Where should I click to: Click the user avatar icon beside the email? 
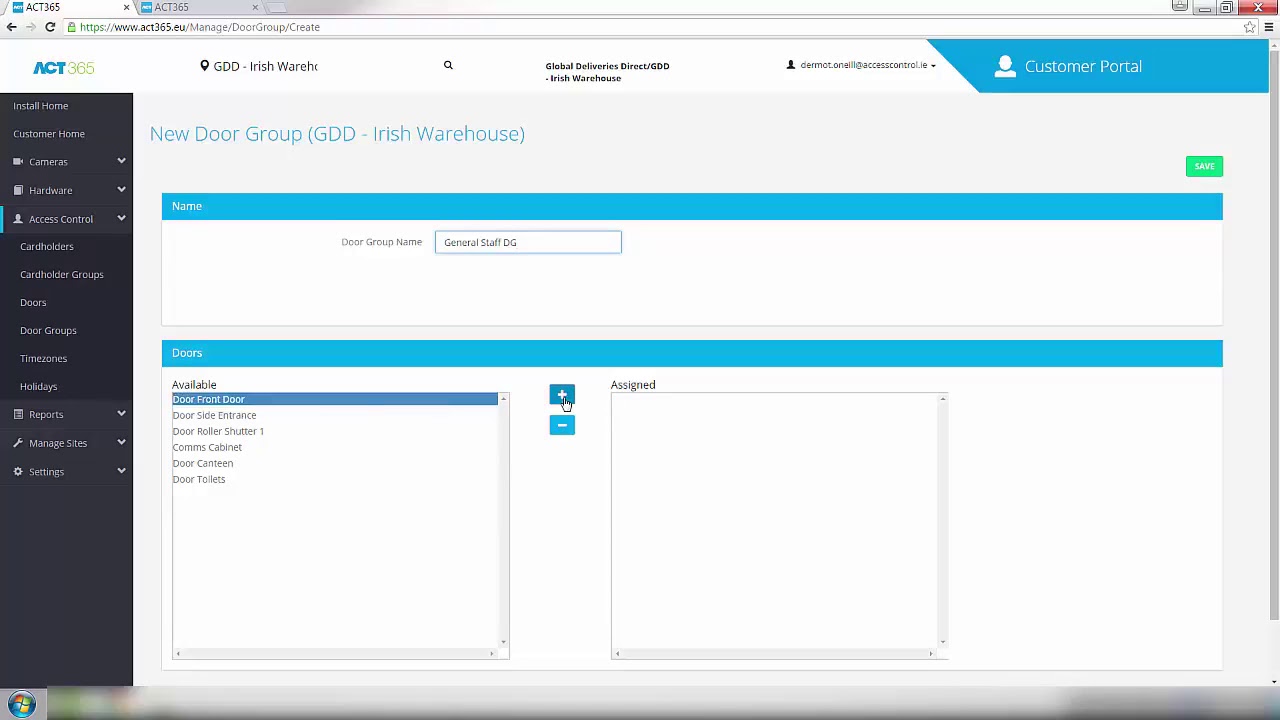(x=791, y=65)
